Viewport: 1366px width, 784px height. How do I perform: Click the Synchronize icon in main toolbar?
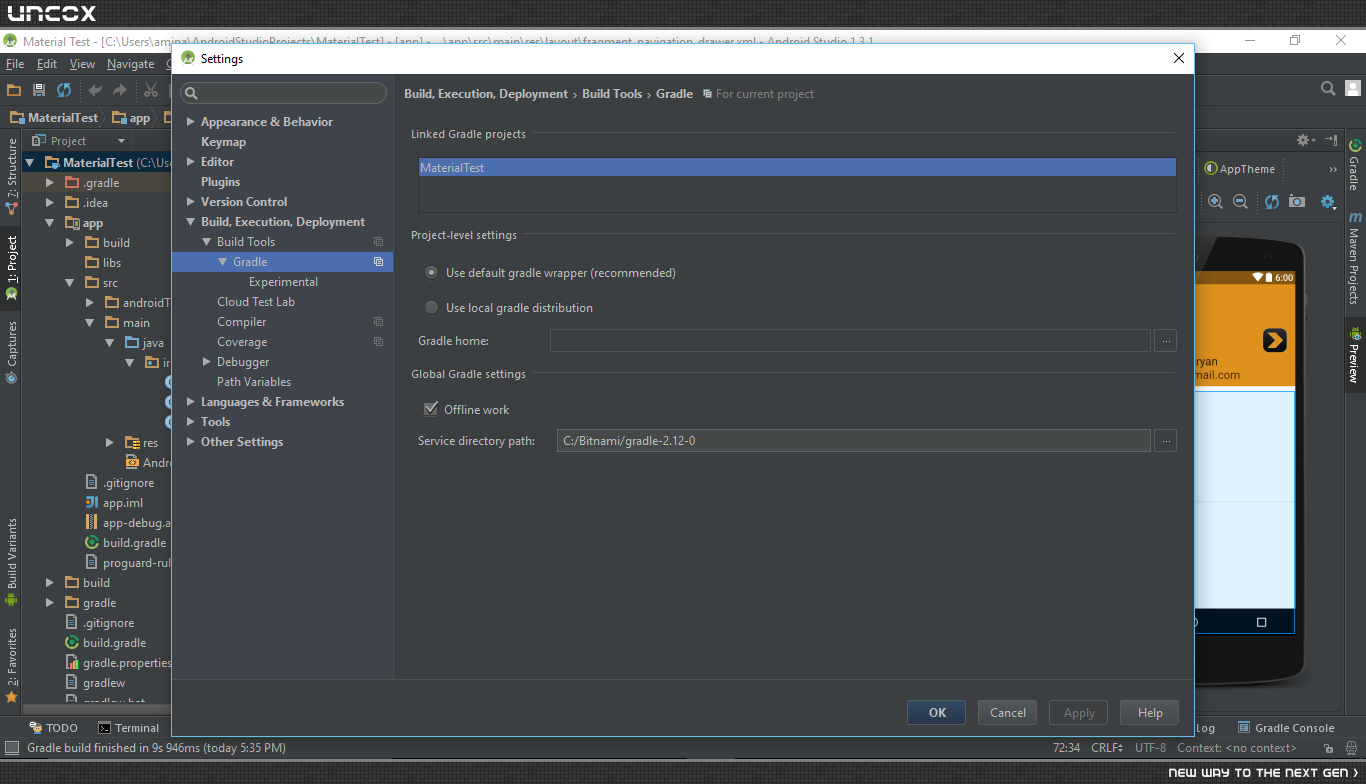64,90
